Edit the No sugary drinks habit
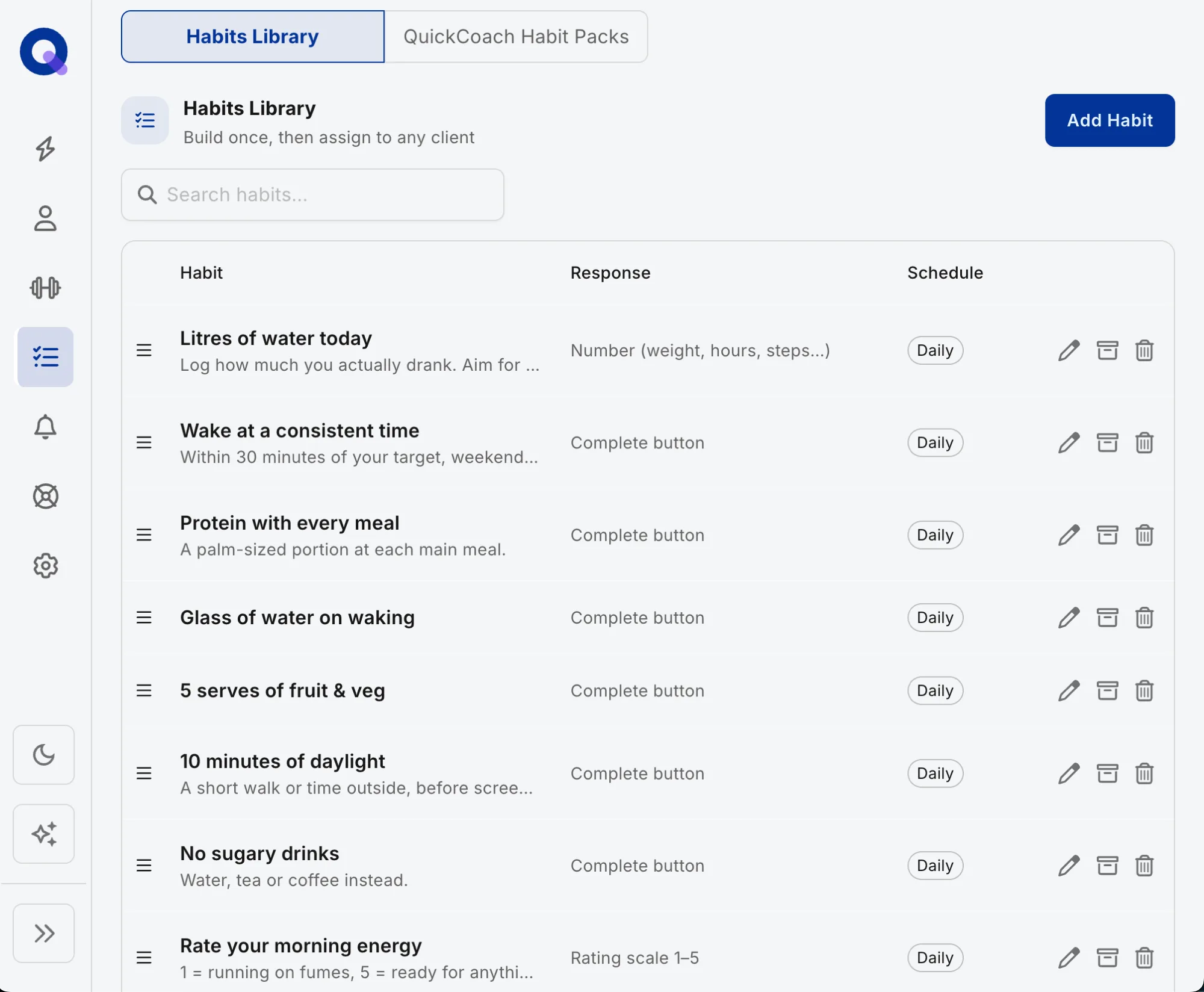This screenshot has width=1204, height=992. [1069, 866]
